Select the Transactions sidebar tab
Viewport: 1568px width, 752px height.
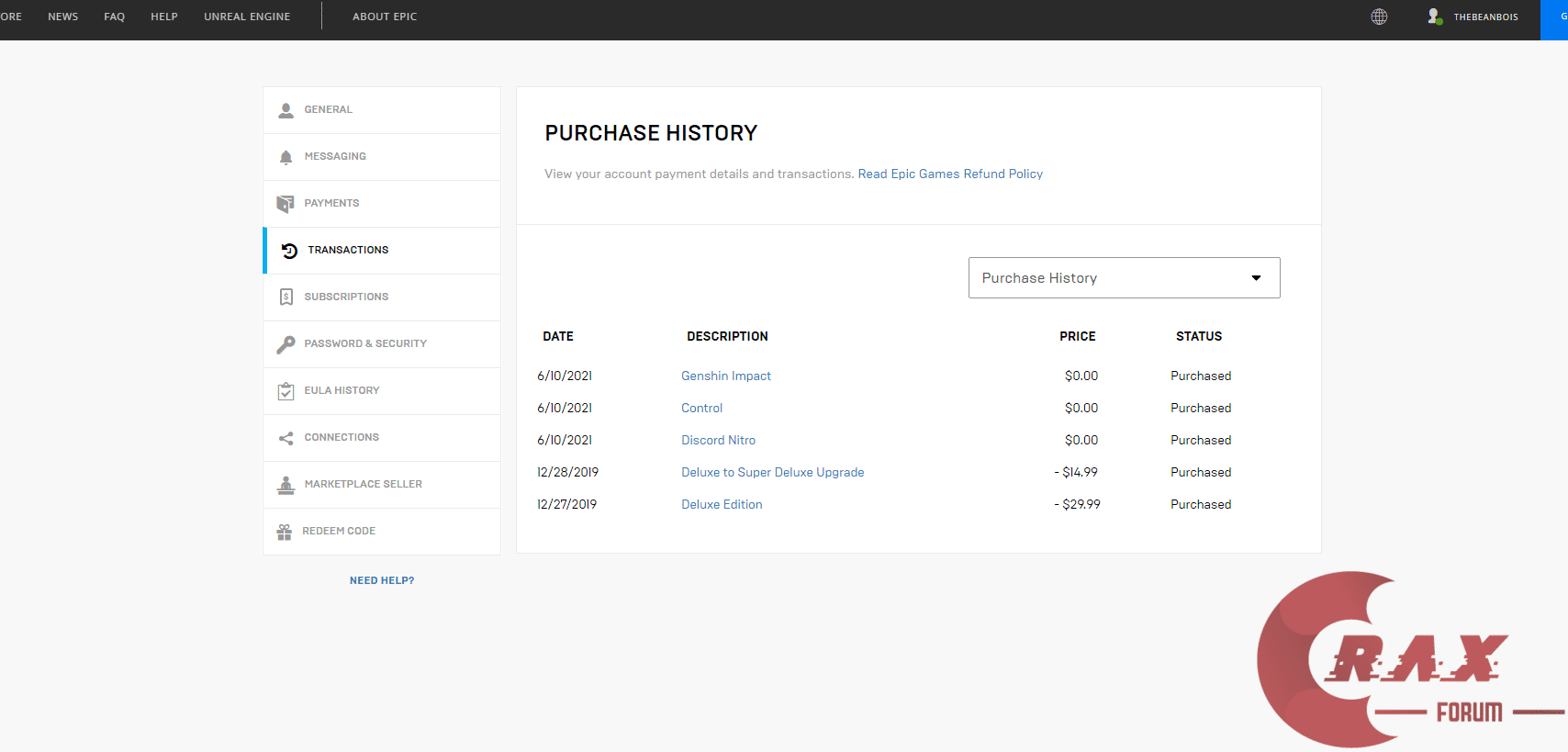click(x=348, y=250)
